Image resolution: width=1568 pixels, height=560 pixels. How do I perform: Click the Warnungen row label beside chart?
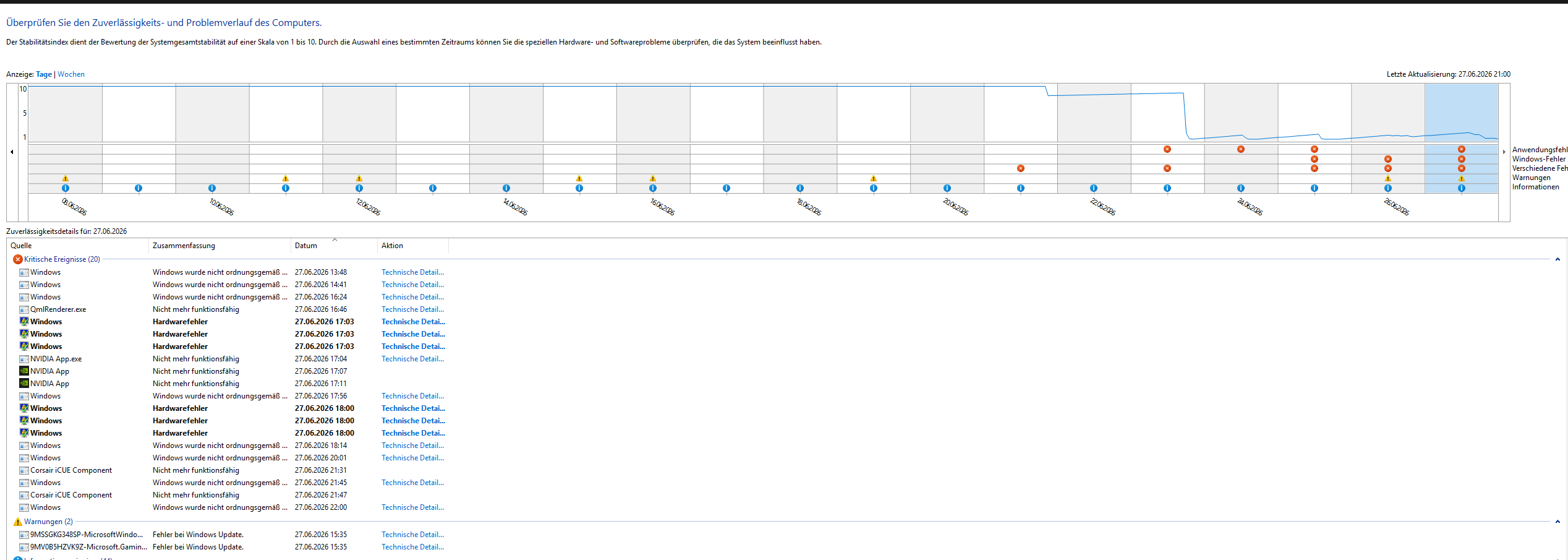pos(1532,178)
